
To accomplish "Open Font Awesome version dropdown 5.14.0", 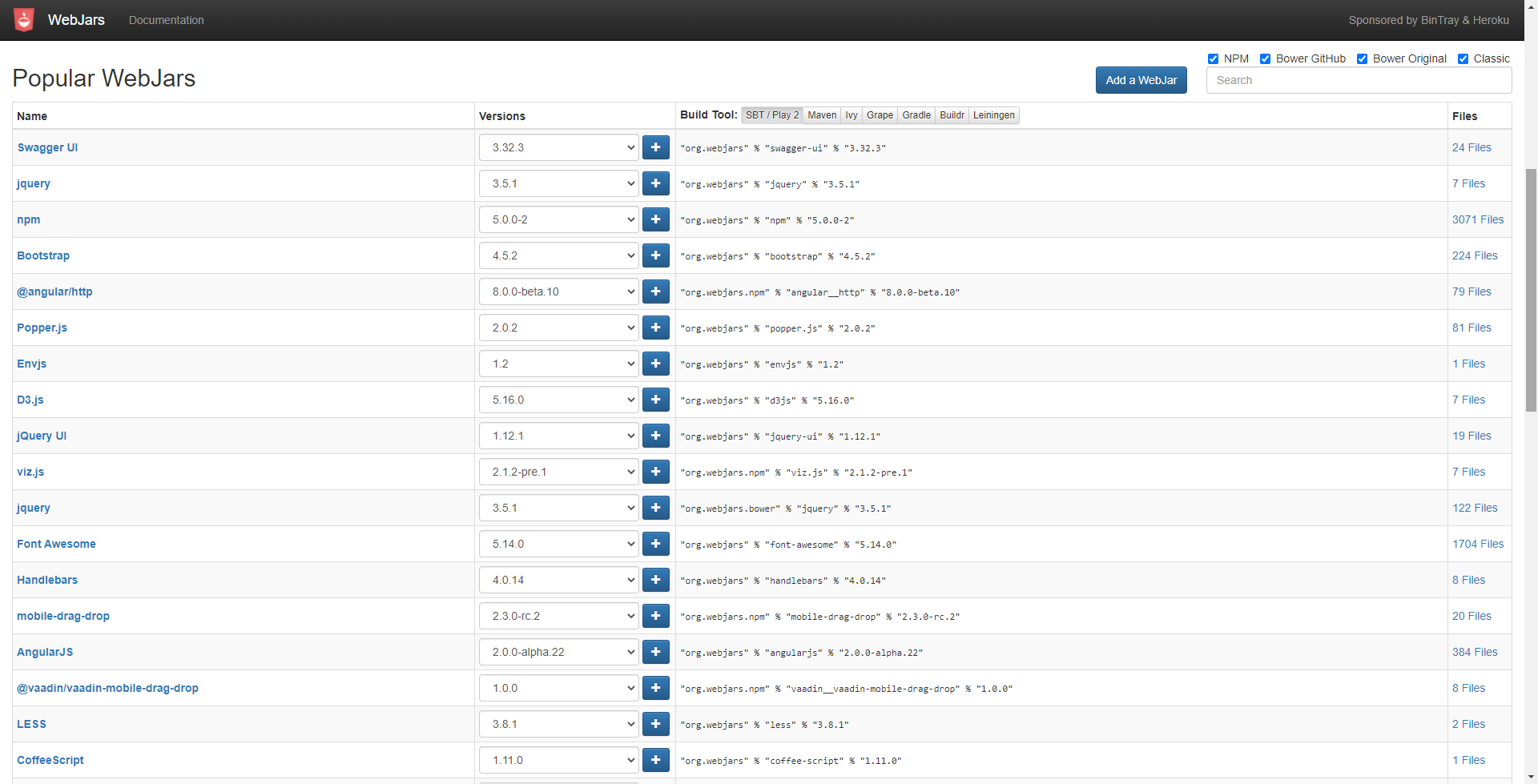I will (x=558, y=544).
